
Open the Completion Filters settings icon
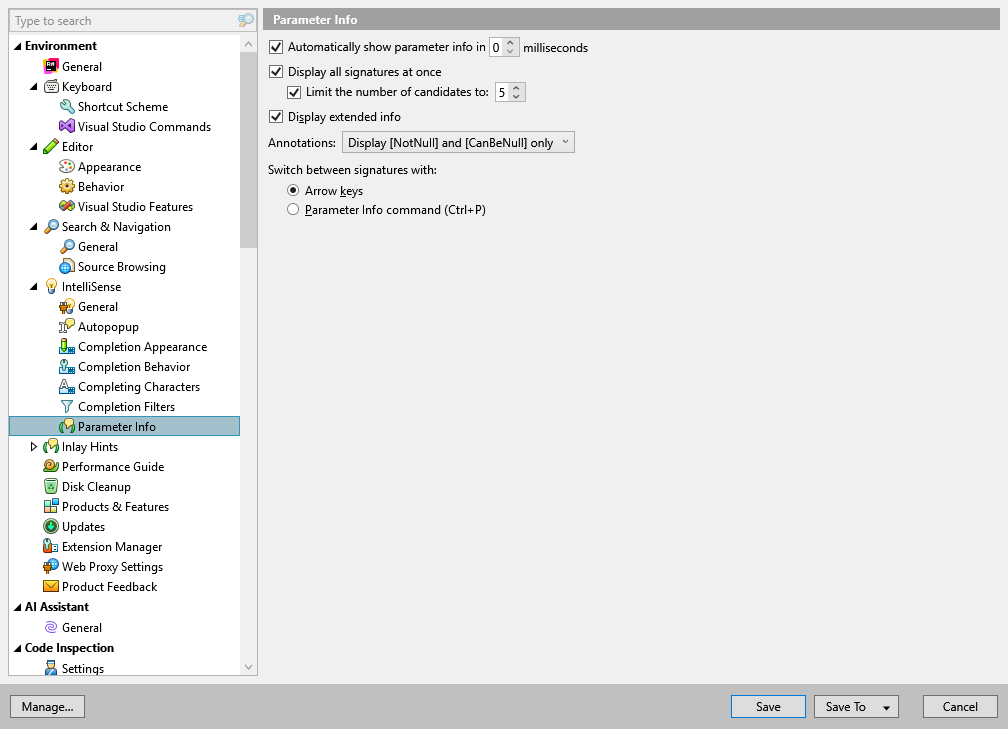point(68,406)
